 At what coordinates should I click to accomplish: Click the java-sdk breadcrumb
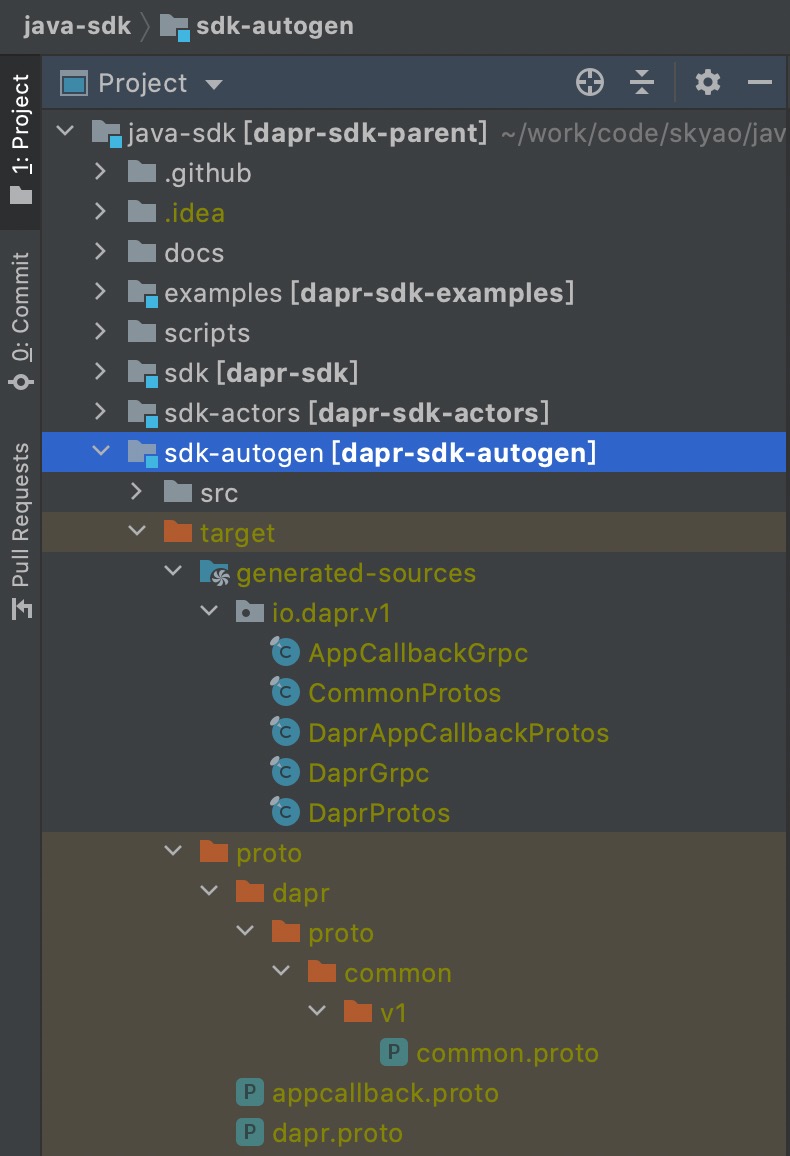pyautogui.click(x=77, y=26)
